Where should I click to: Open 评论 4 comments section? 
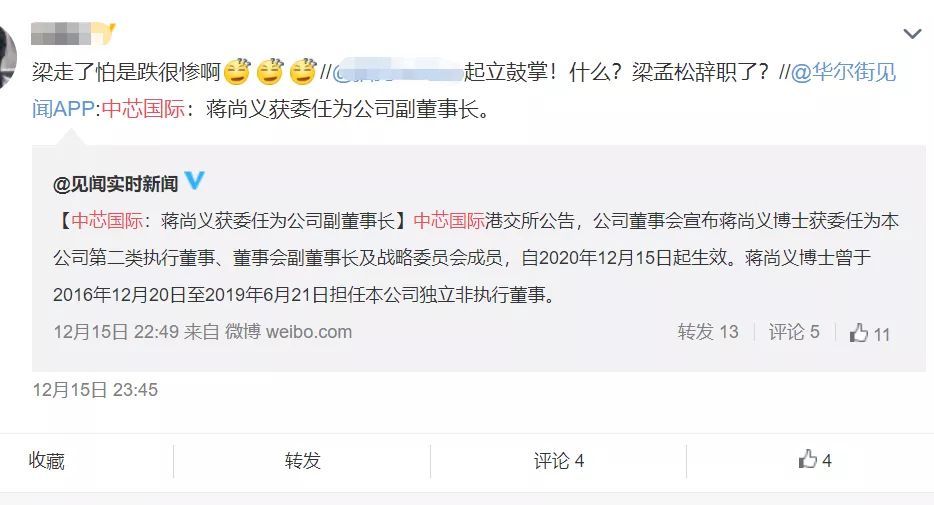(x=558, y=460)
